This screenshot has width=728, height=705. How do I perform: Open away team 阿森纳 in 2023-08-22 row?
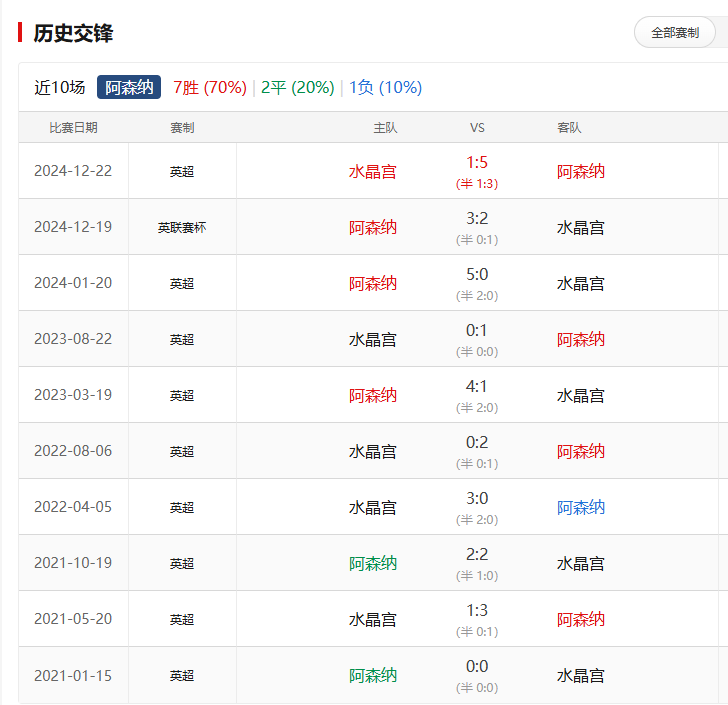click(581, 339)
